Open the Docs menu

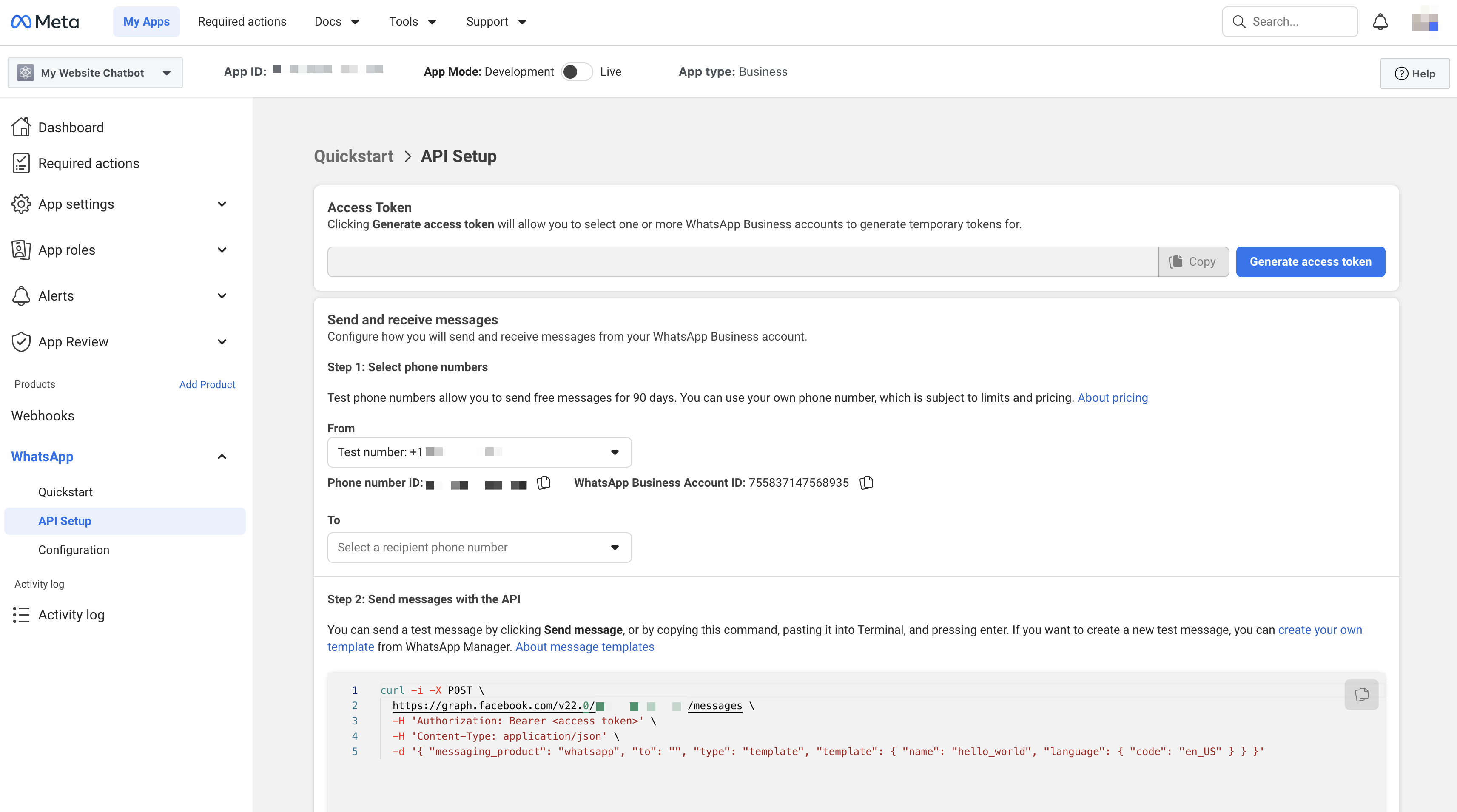click(336, 22)
